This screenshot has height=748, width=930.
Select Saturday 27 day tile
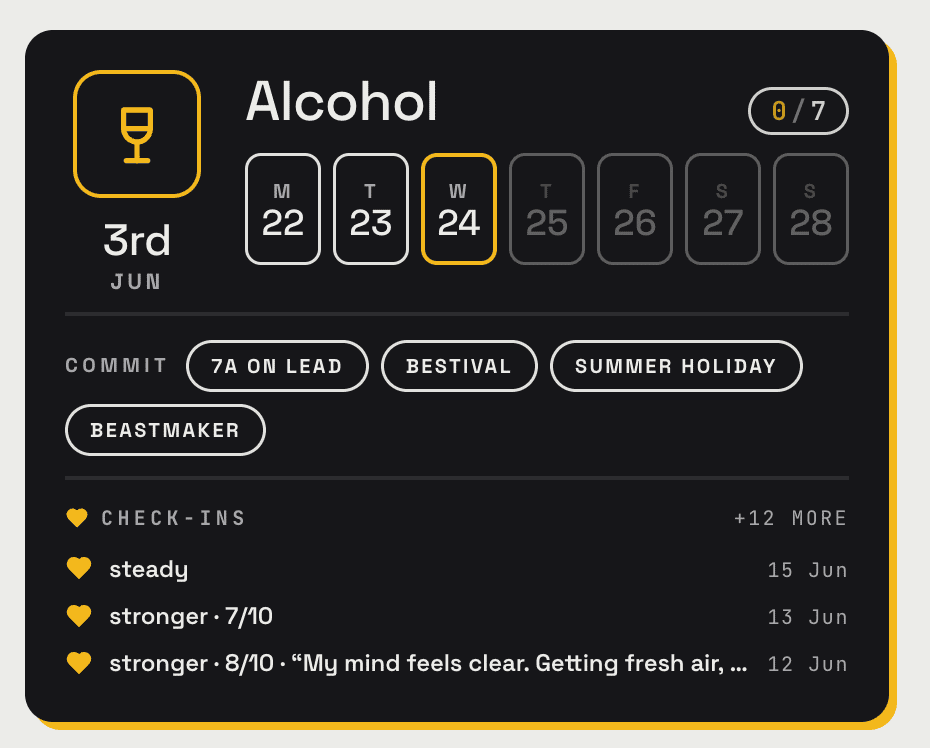tap(722, 209)
